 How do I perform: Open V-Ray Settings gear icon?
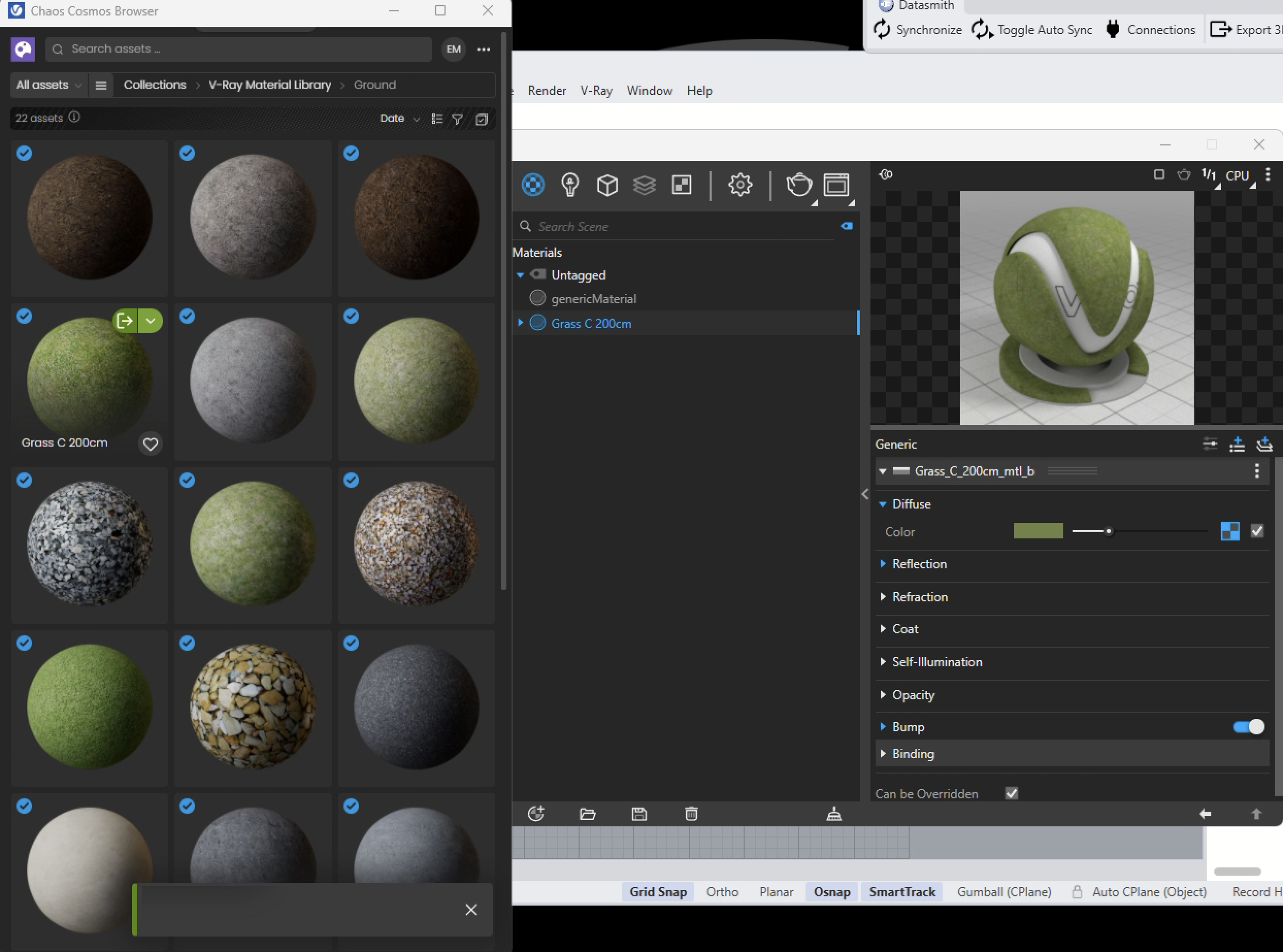point(739,185)
